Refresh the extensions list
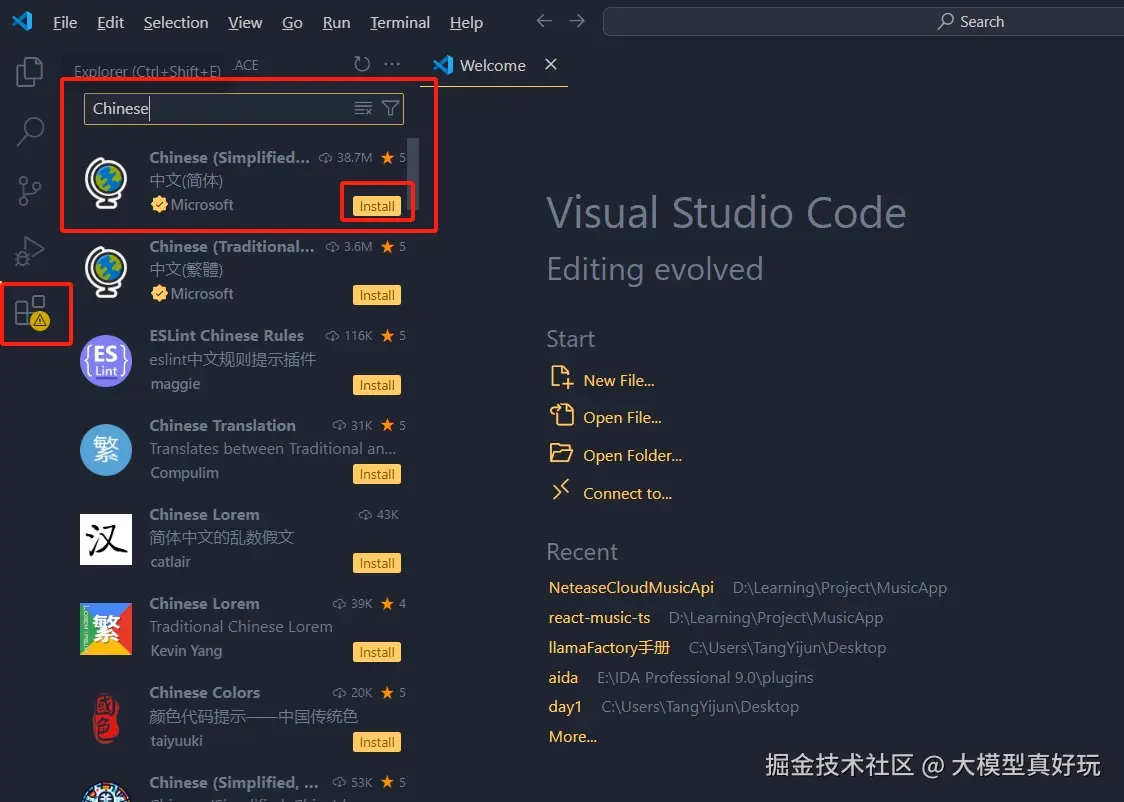The height and width of the screenshot is (802, 1124). click(x=362, y=65)
